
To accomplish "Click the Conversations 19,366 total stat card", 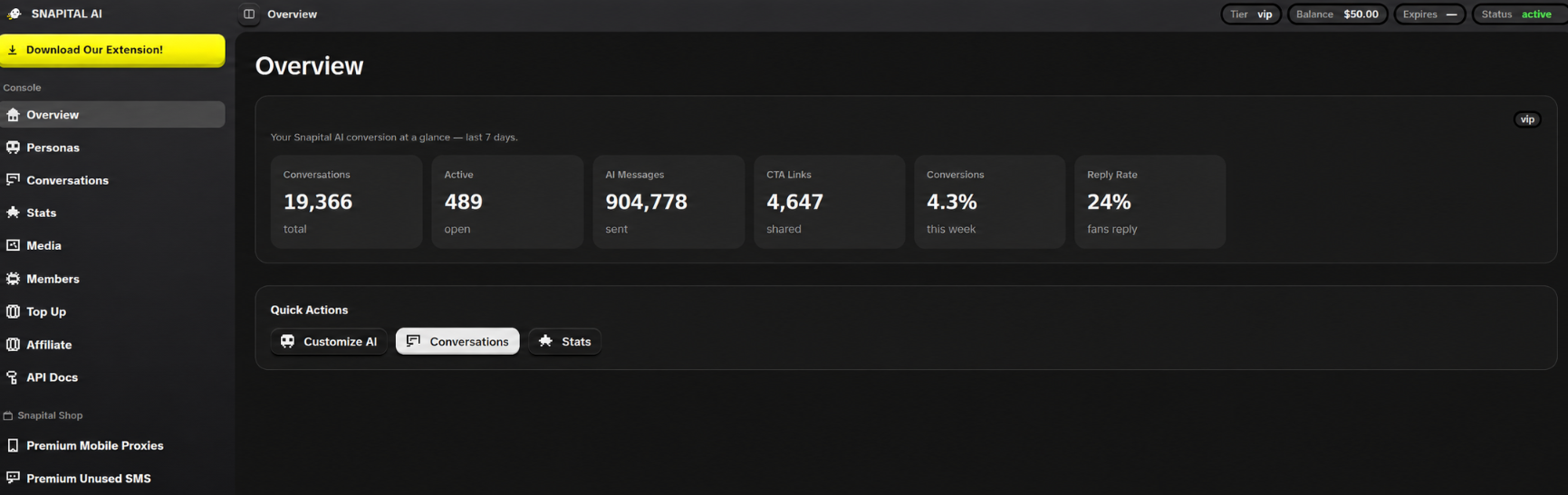I will tap(346, 202).
